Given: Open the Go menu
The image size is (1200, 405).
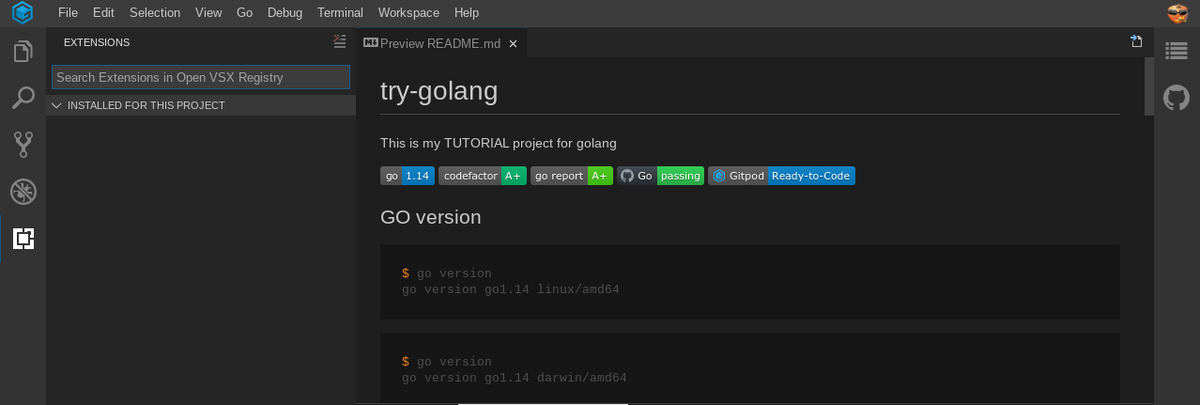Looking at the screenshot, I should 245,13.
